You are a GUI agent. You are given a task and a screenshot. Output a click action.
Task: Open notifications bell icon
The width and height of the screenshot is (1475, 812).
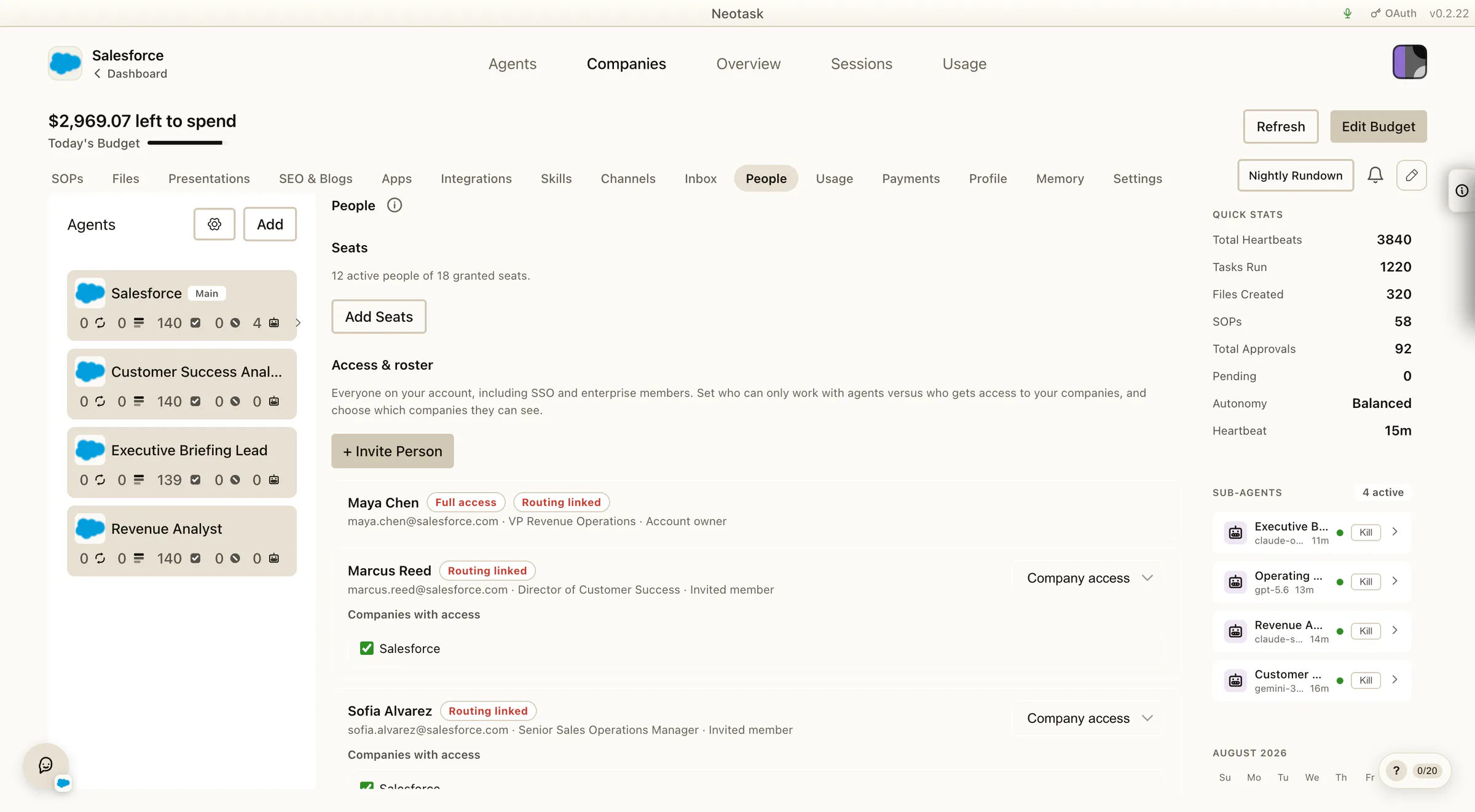[1375, 176]
